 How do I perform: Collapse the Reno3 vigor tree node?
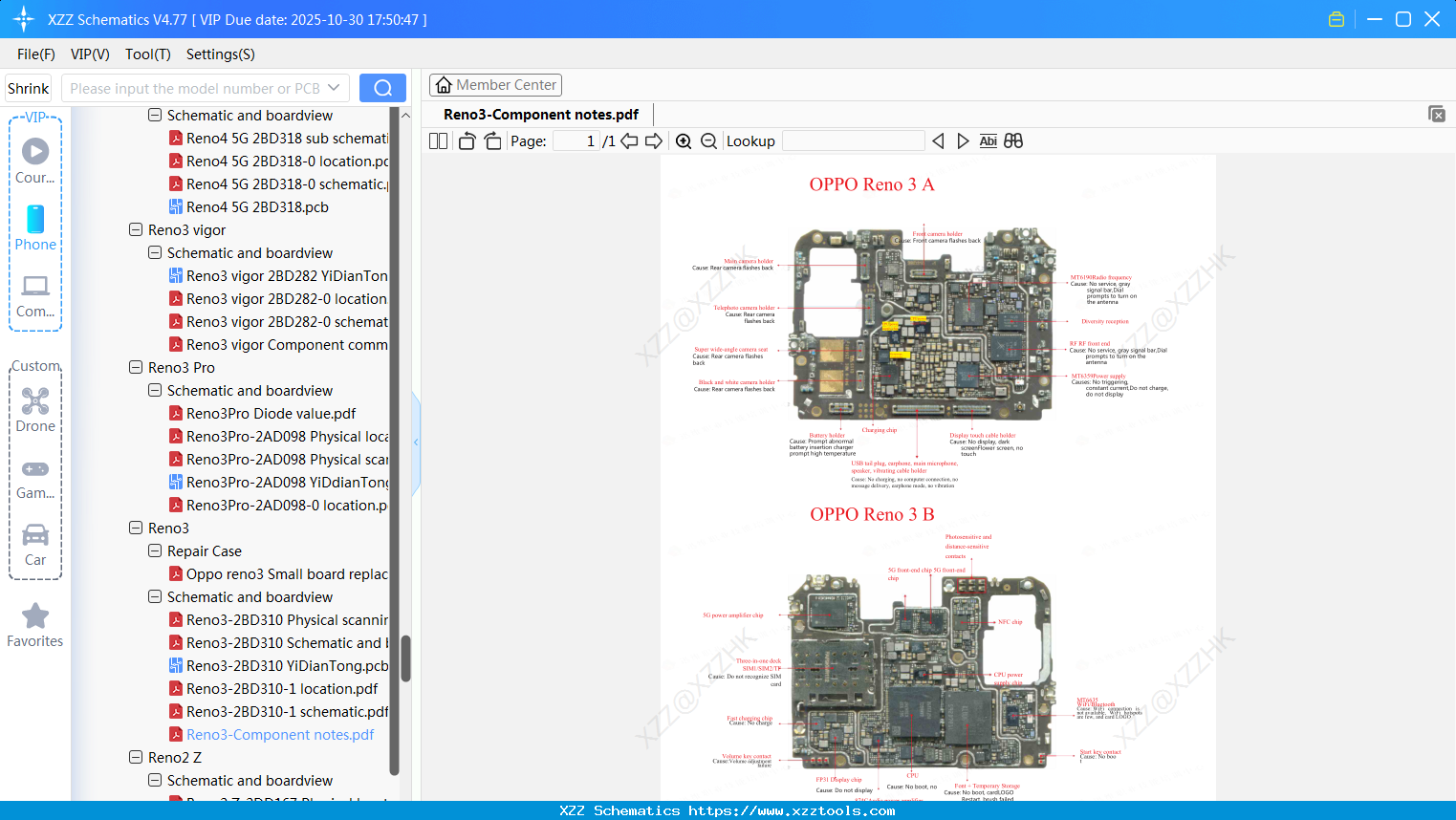pyautogui.click(x=136, y=229)
